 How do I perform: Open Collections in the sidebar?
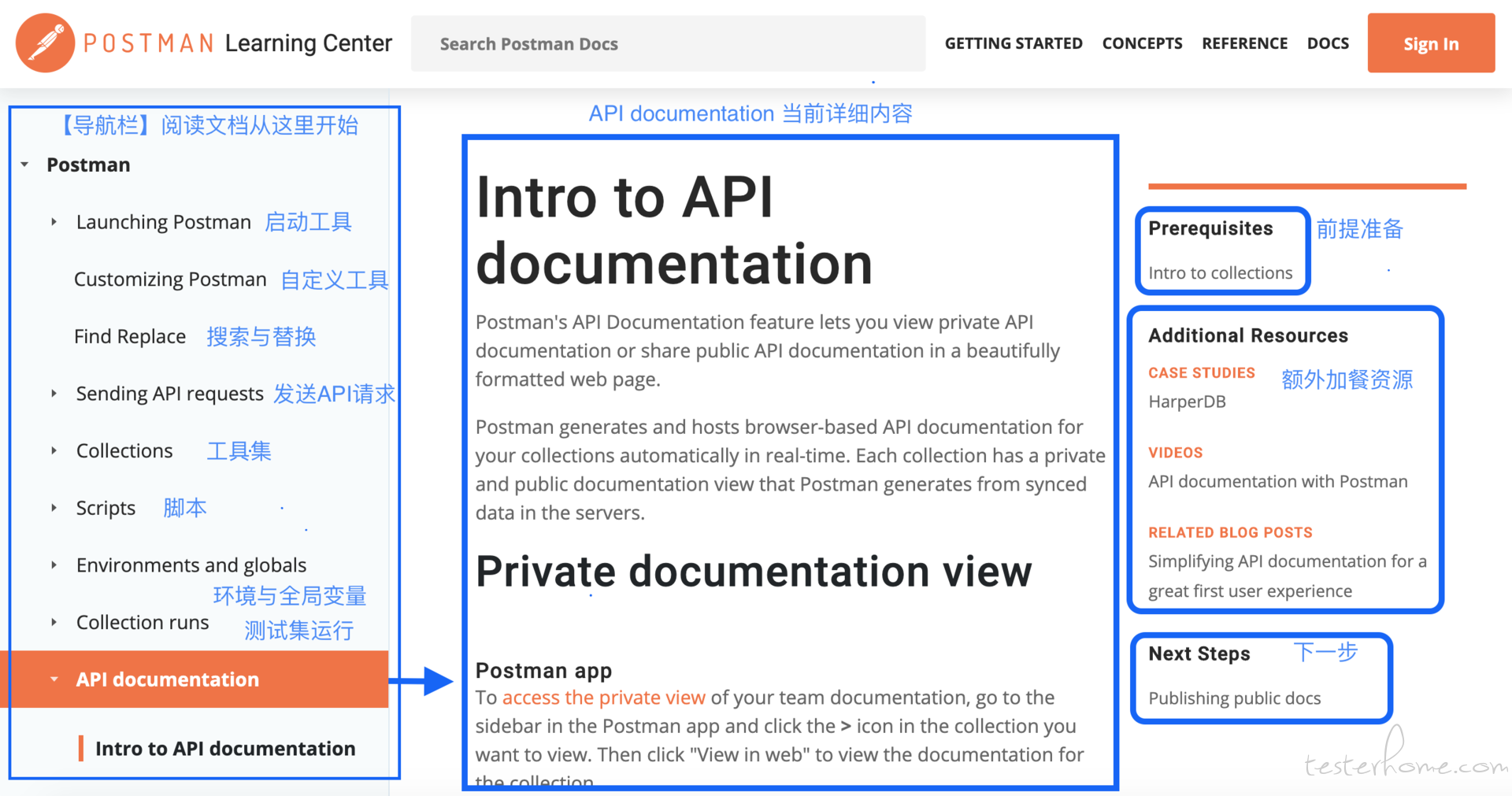point(124,450)
